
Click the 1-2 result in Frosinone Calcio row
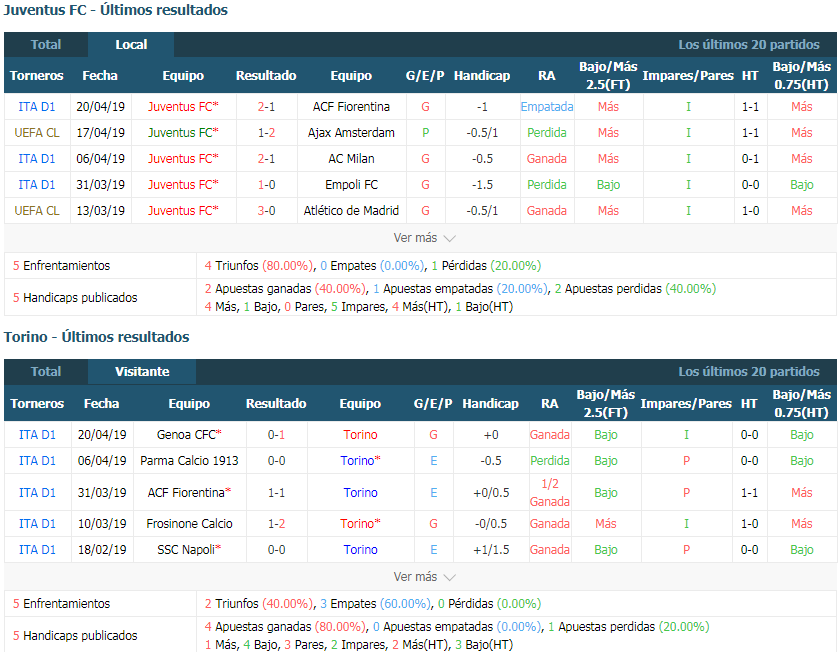(x=276, y=524)
